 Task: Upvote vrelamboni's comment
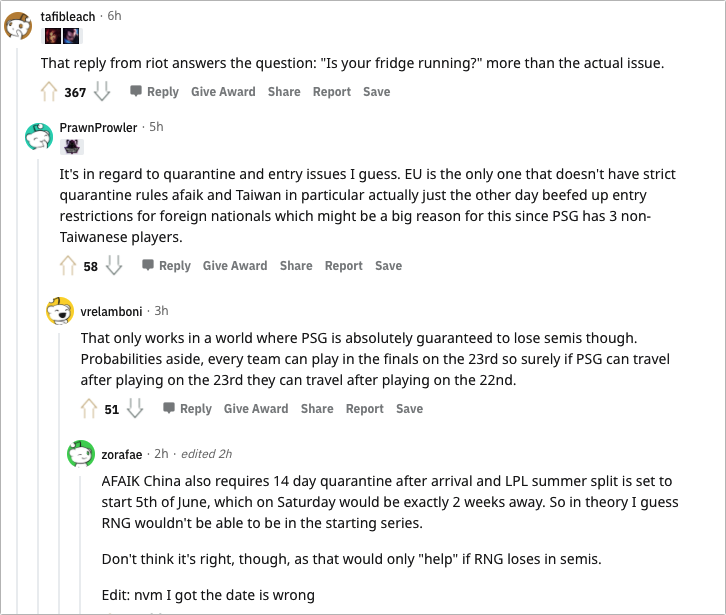coord(89,409)
